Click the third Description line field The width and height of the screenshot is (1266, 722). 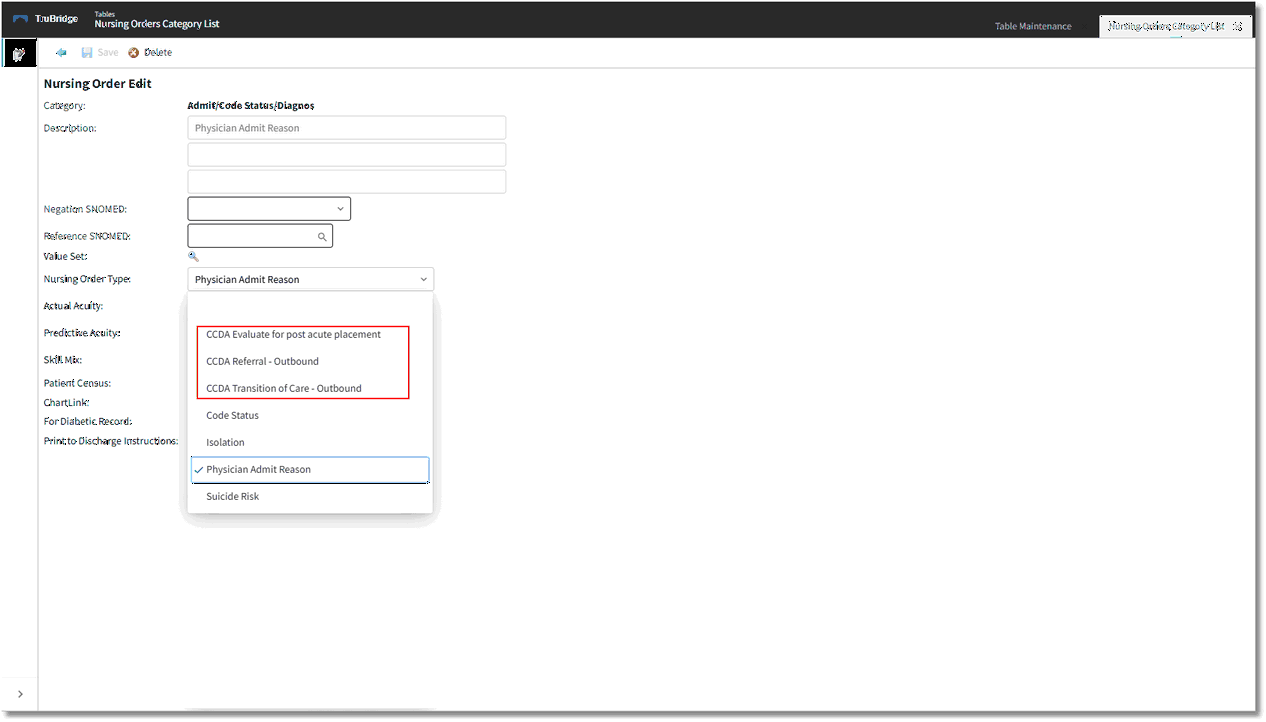click(347, 182)
